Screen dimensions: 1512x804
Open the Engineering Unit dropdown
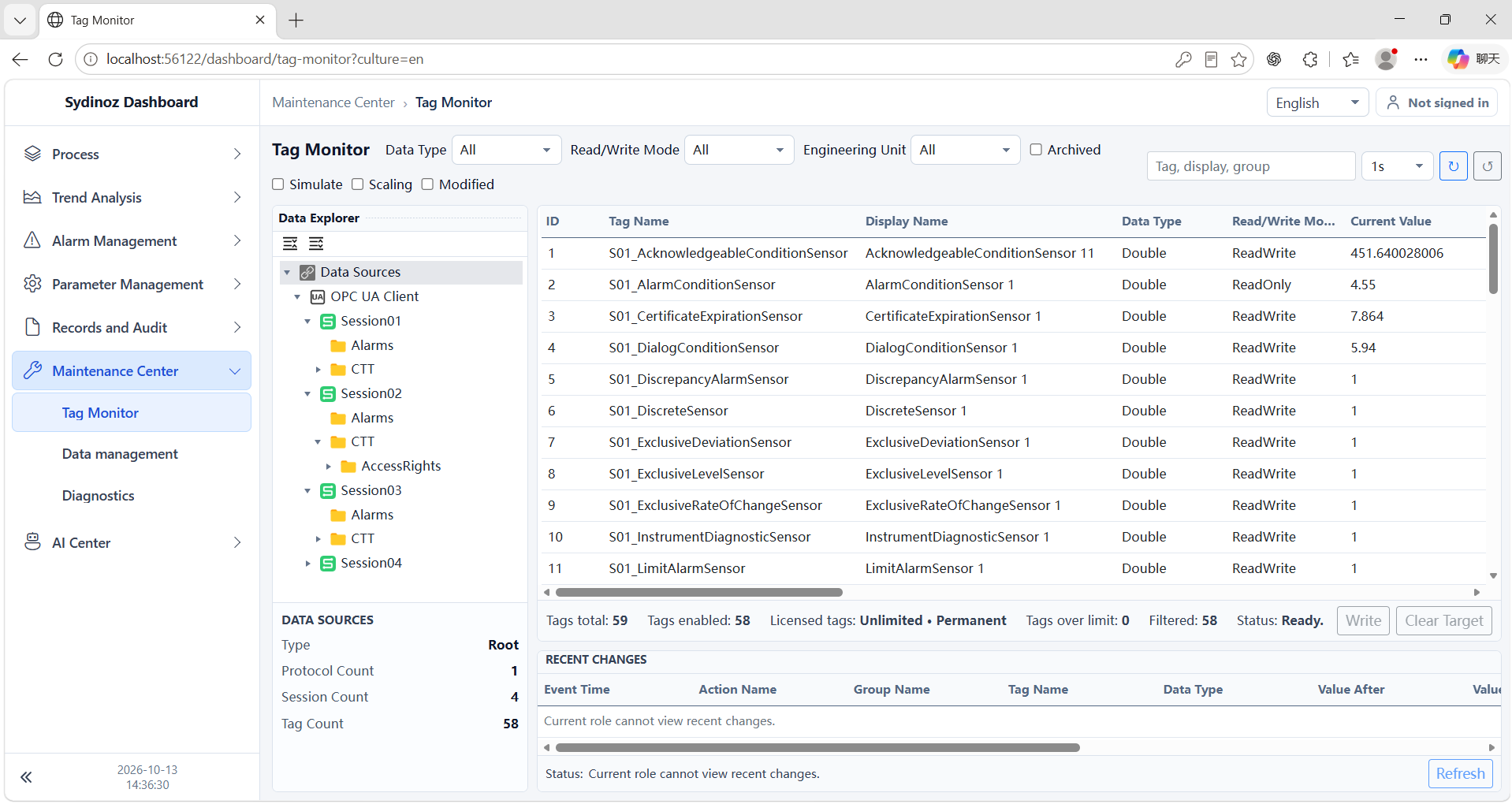point(965,150)
